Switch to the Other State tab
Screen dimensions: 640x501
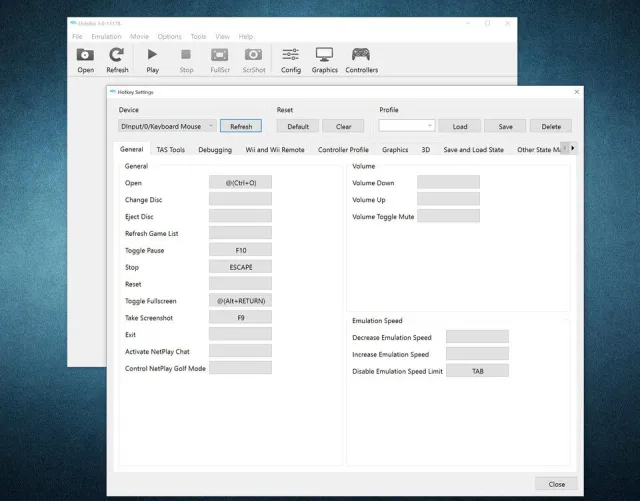pyautogui.click(x=536, y=149)
